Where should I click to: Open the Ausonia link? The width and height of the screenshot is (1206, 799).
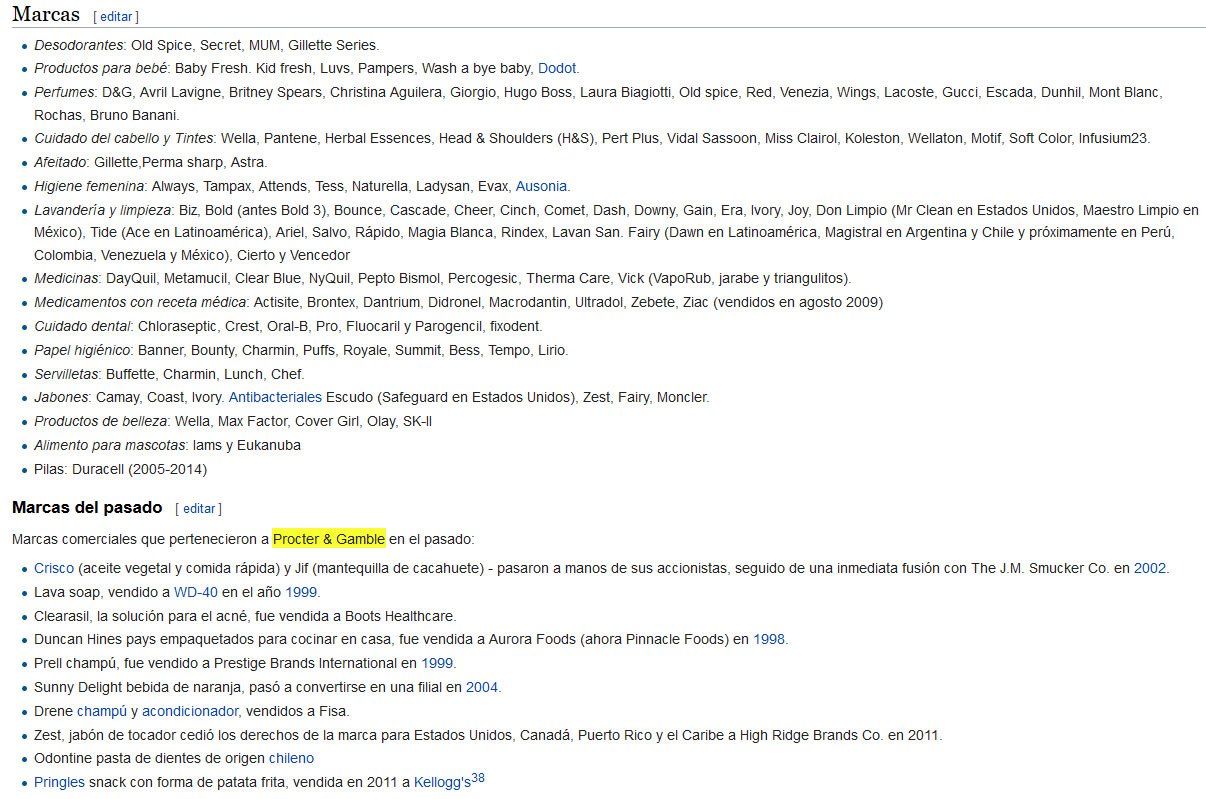[541, 186]
